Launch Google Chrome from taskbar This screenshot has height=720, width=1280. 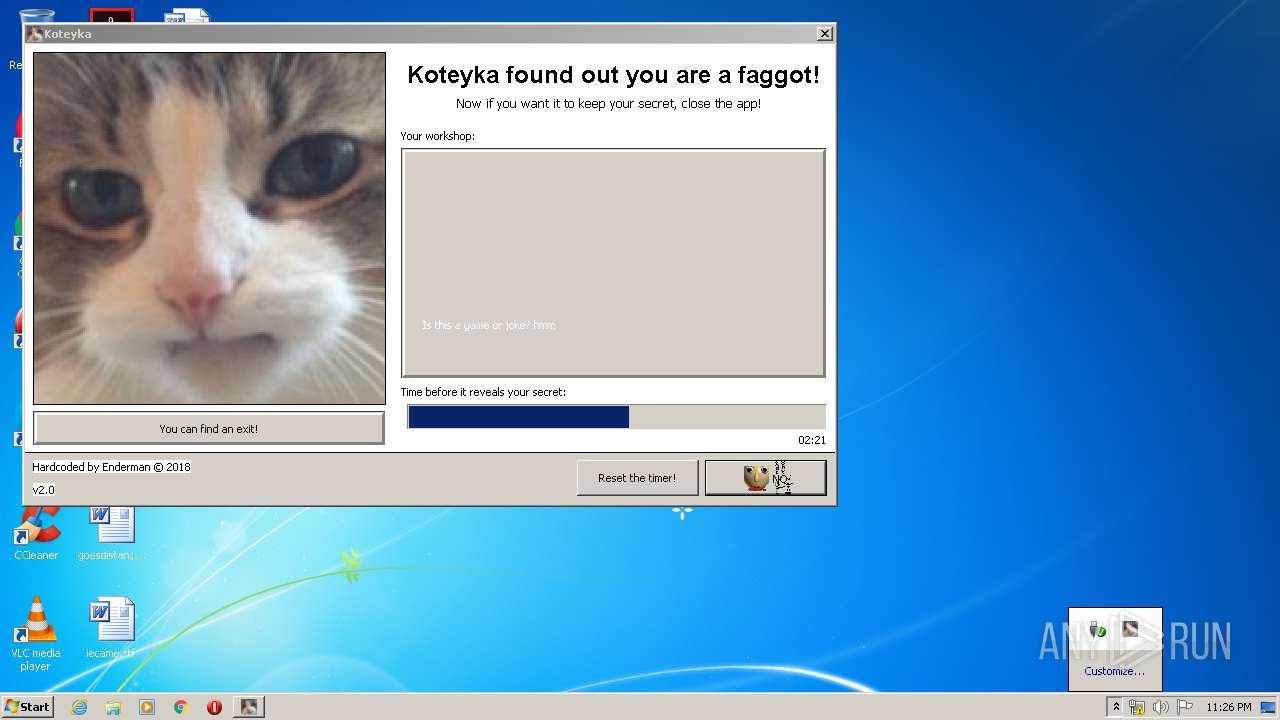click(x=181, y=707)
